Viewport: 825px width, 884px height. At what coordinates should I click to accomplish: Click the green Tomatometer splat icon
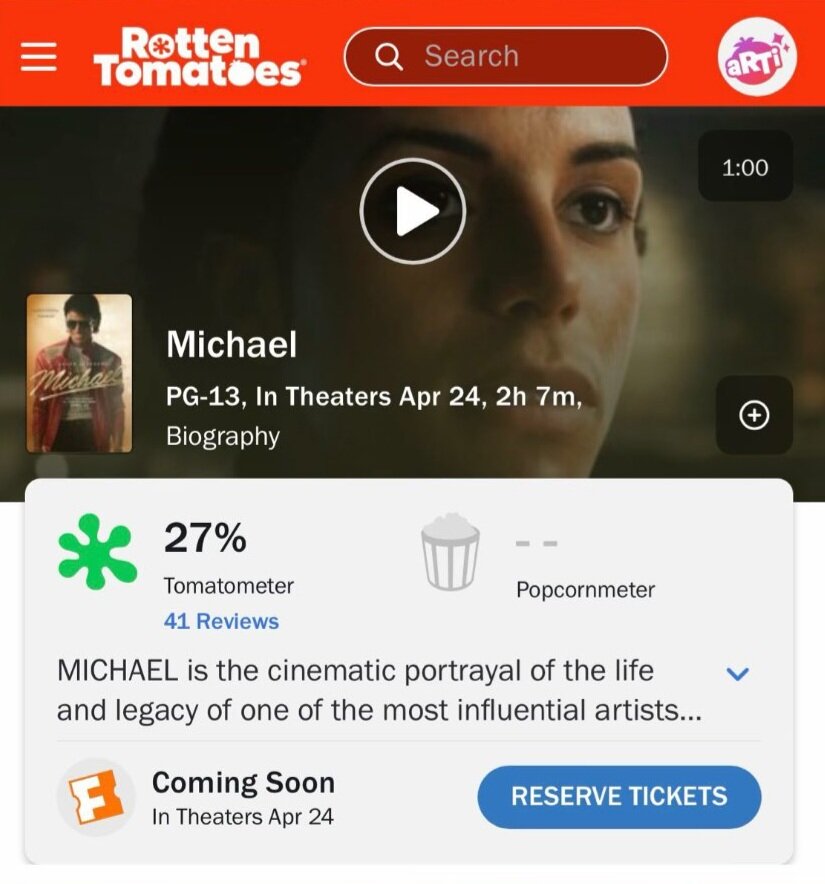98,550
